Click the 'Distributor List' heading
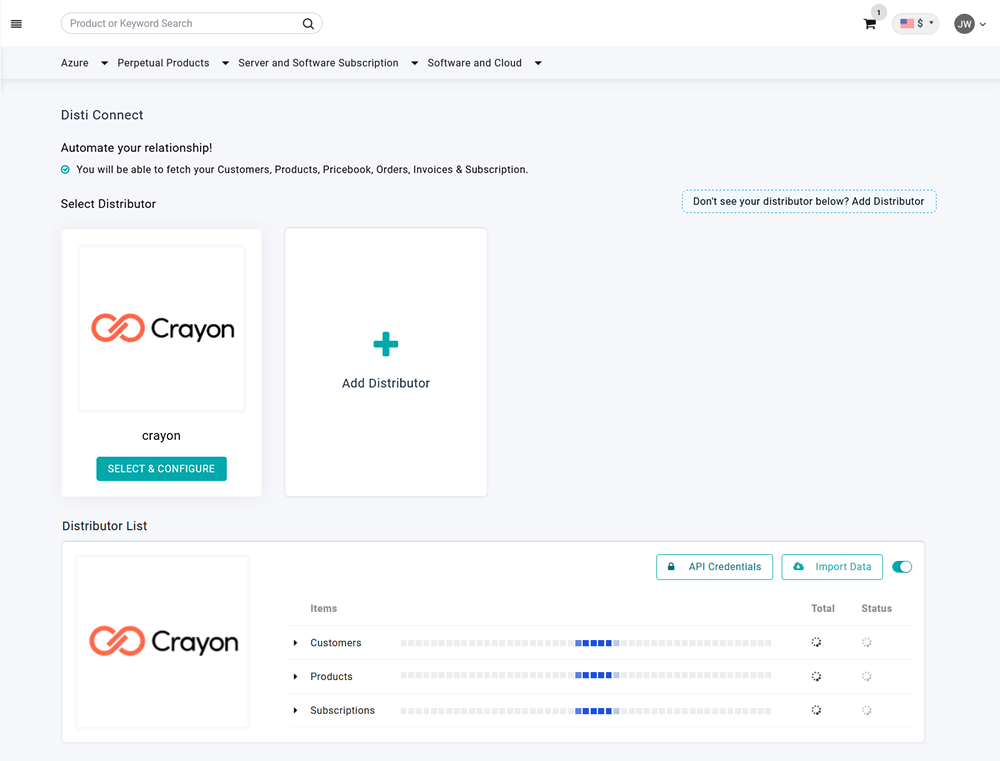The height and width of the screenshot is (761, 1000). (x=105, y=526)
